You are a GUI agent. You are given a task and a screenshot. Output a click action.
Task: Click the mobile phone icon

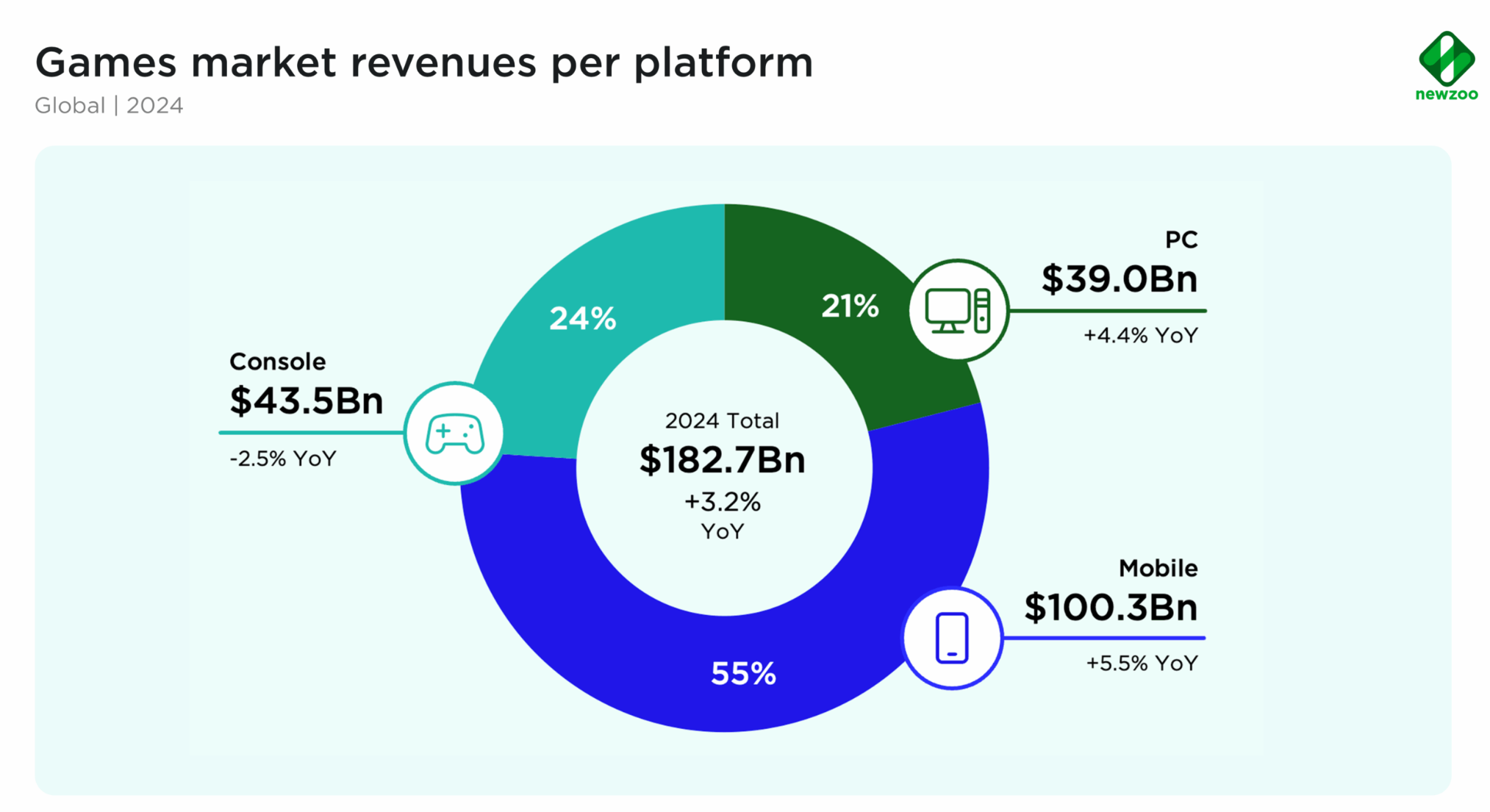[x=951, y=638]
